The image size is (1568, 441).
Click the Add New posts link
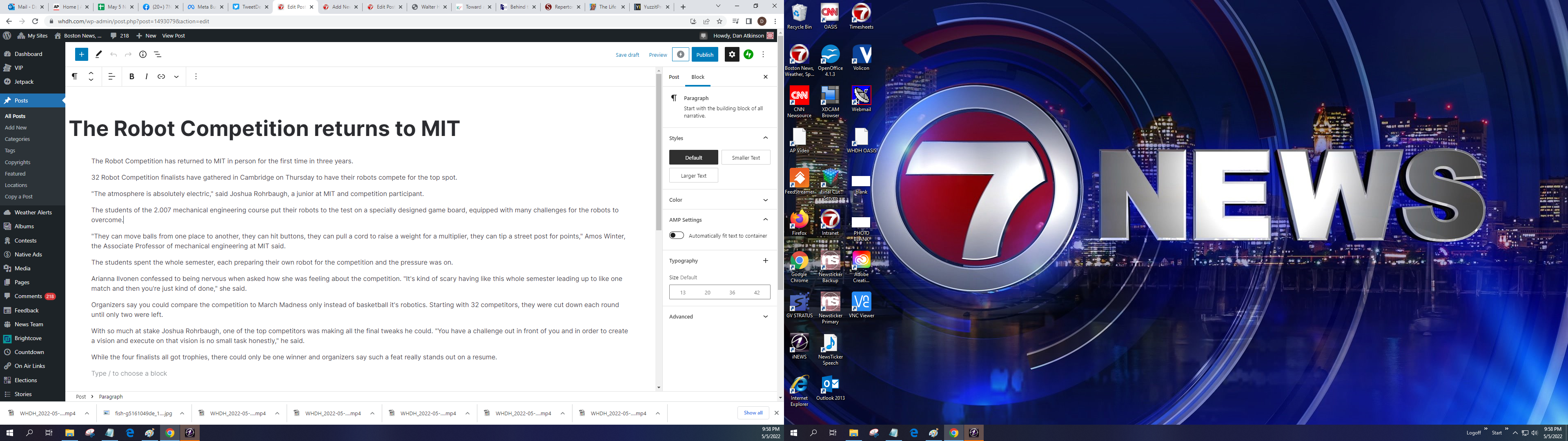click(16, 128)
